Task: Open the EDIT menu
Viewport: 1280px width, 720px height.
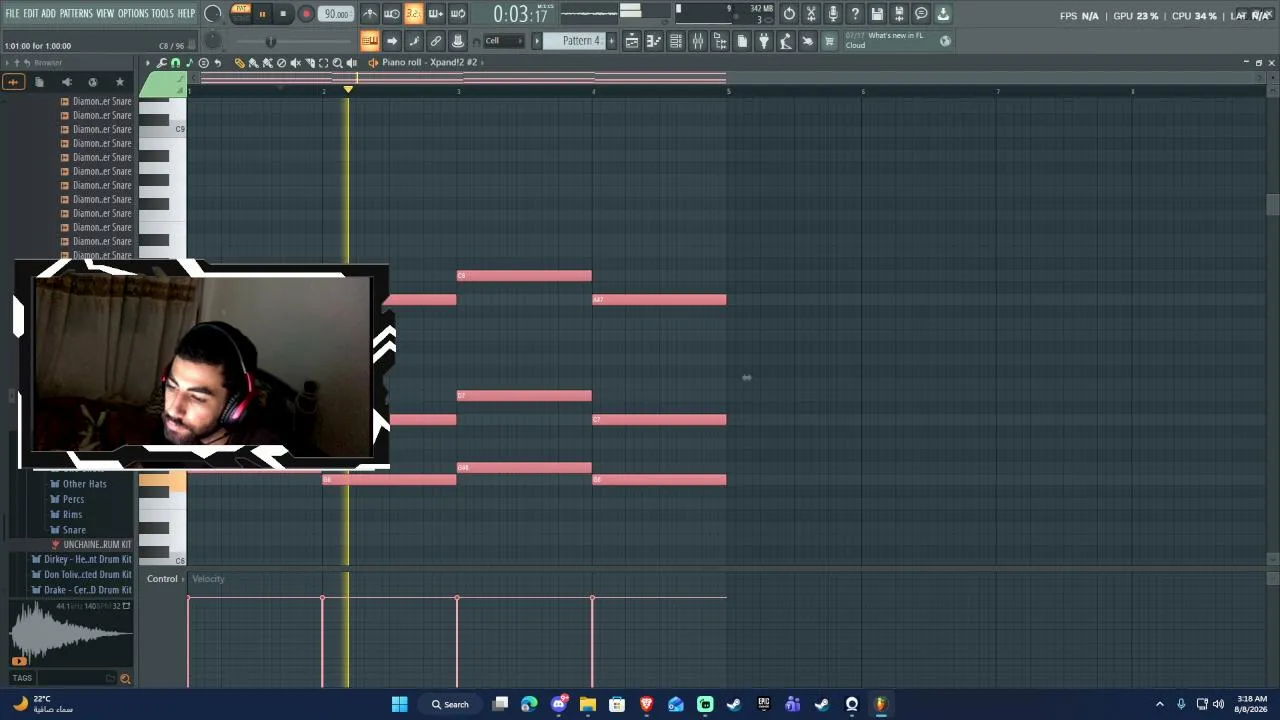Action: (x=31, y=13)
